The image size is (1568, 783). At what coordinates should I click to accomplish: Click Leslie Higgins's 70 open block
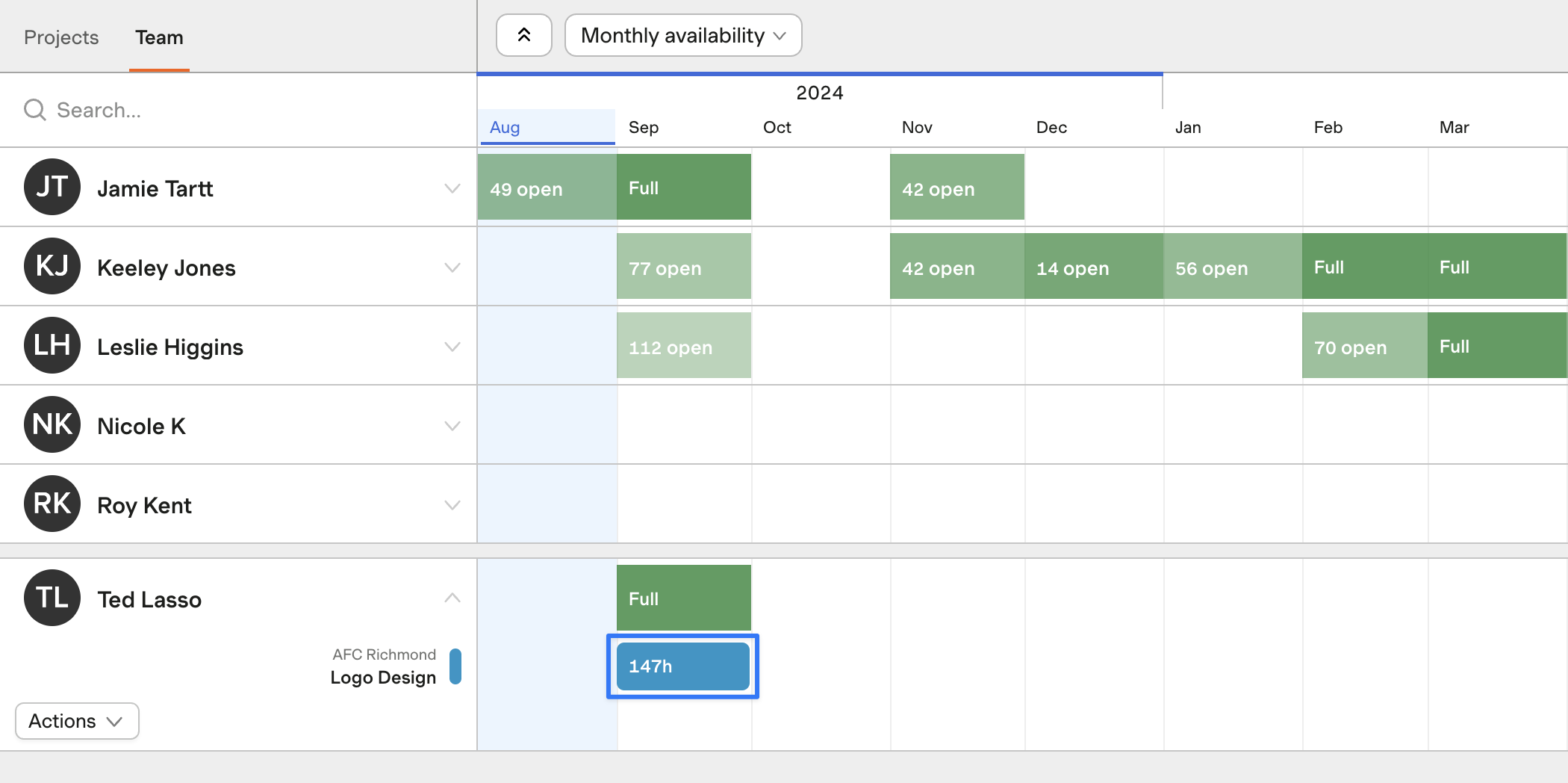pyautogui.click(x=1365, y=345)
